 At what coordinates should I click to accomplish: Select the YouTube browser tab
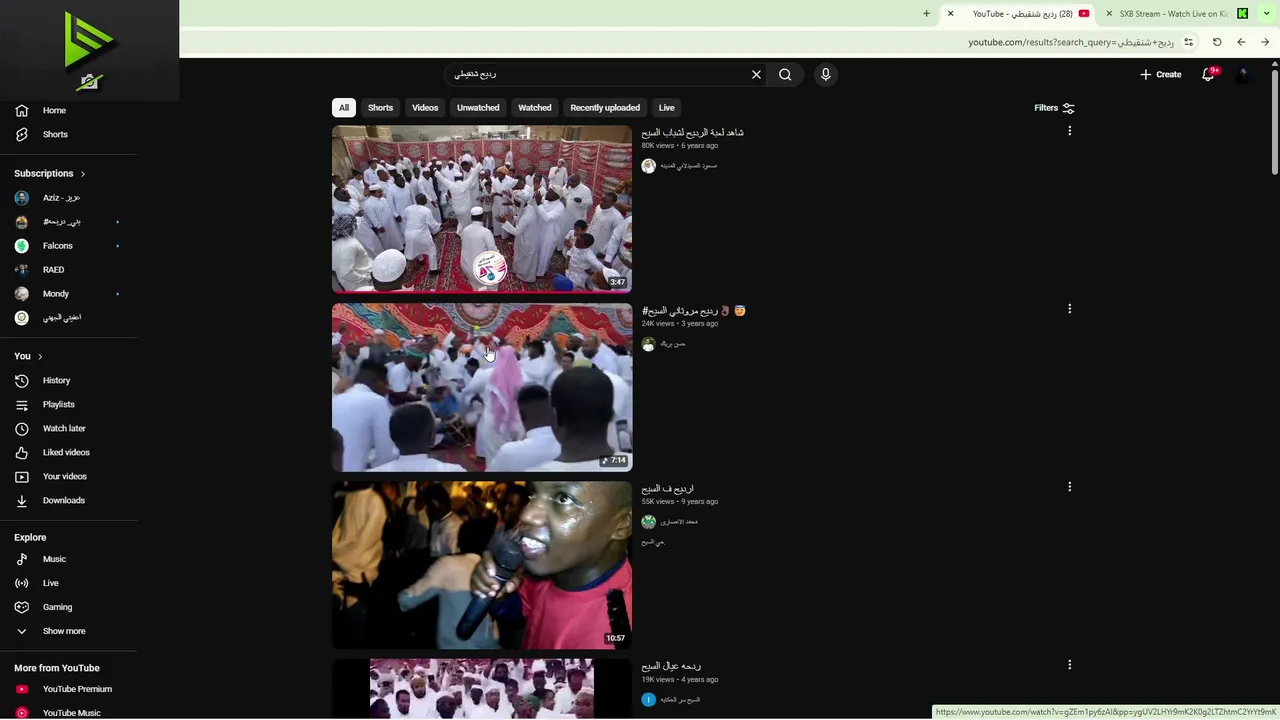click(1020, 14)
